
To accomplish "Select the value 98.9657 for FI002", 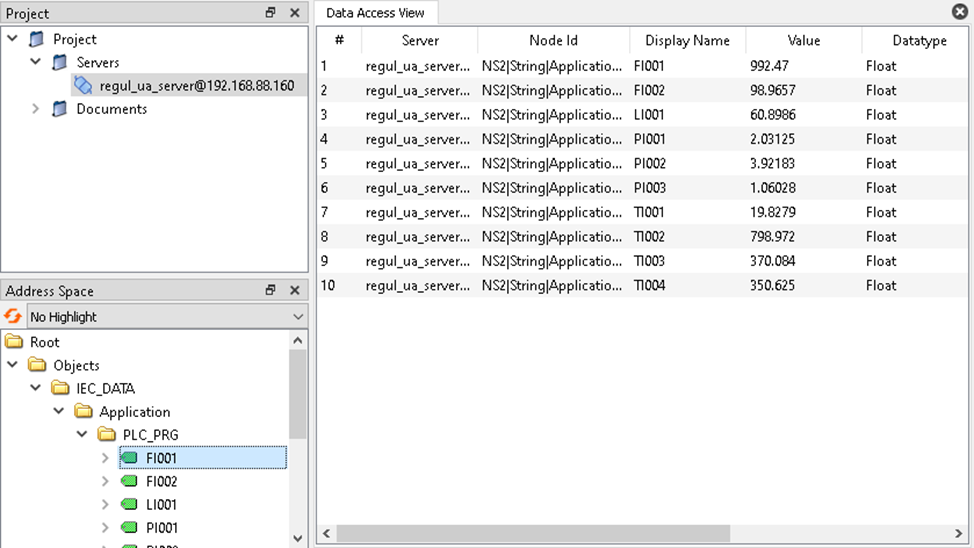I will pyautogui.click(x=773, y=90).
